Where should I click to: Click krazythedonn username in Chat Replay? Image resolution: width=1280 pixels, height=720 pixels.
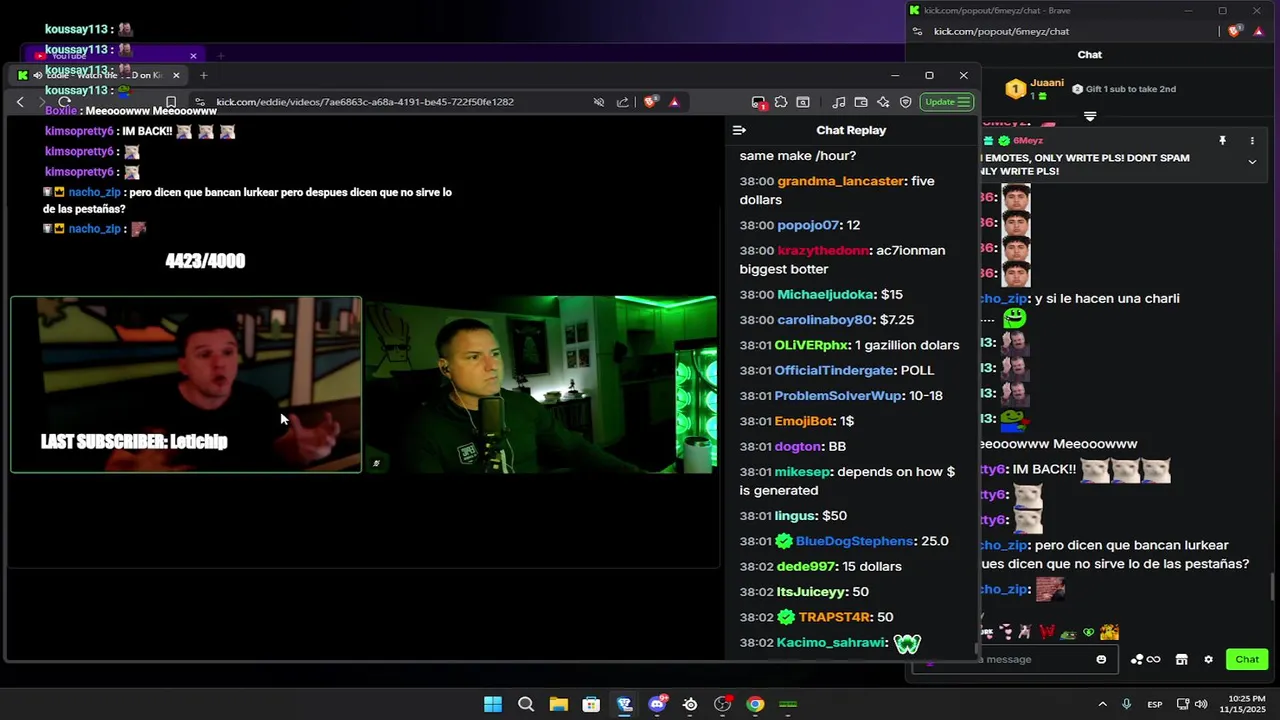823,250
